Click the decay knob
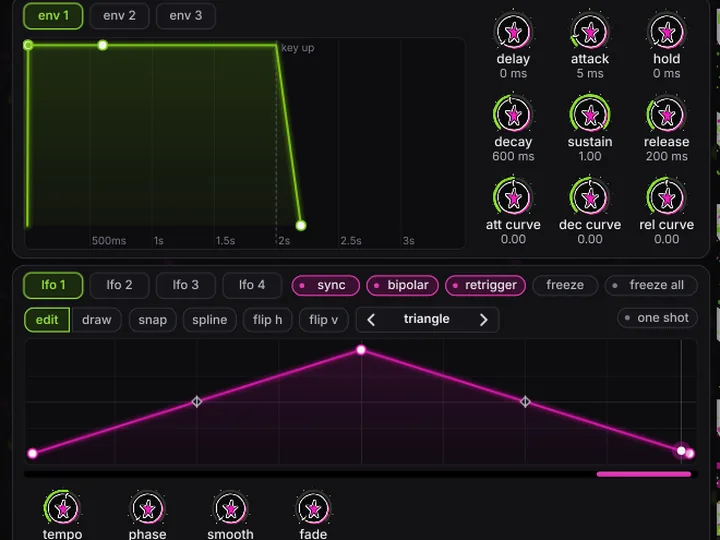The width and height of the screenshot is (720, 540). (x=513, y=115)
